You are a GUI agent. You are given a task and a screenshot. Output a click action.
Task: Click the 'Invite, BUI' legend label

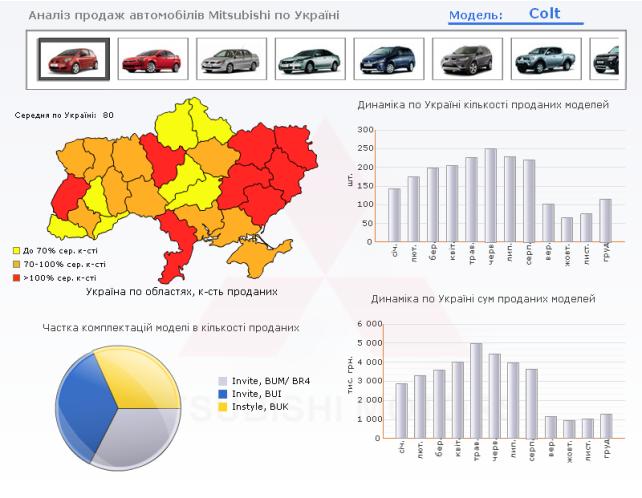[257, 394]
